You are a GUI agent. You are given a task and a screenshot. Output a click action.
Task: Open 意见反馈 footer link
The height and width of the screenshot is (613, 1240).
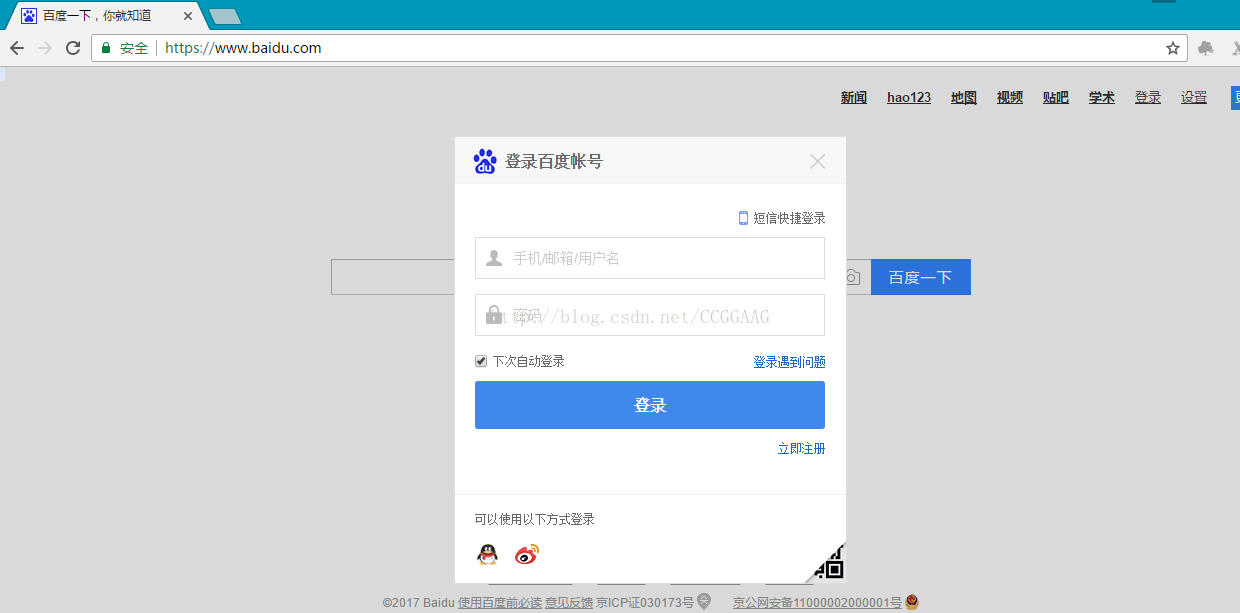coord(568,602)
